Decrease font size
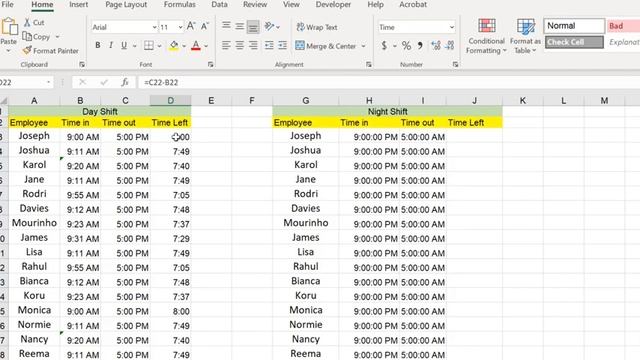The width and height of the screenshot is (640, 360). click(x=205, y=27)
